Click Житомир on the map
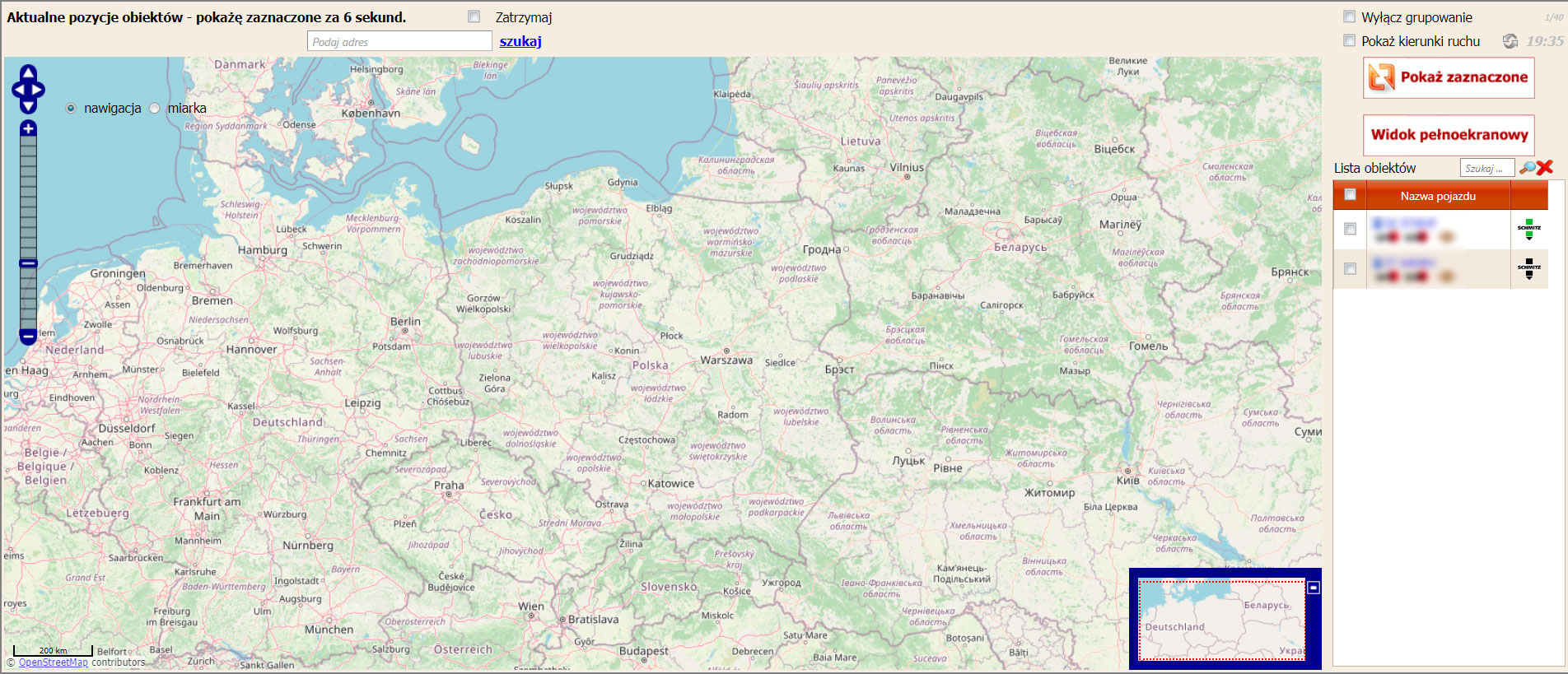This screenshot has height=674, width=1568. (1049, 493)
